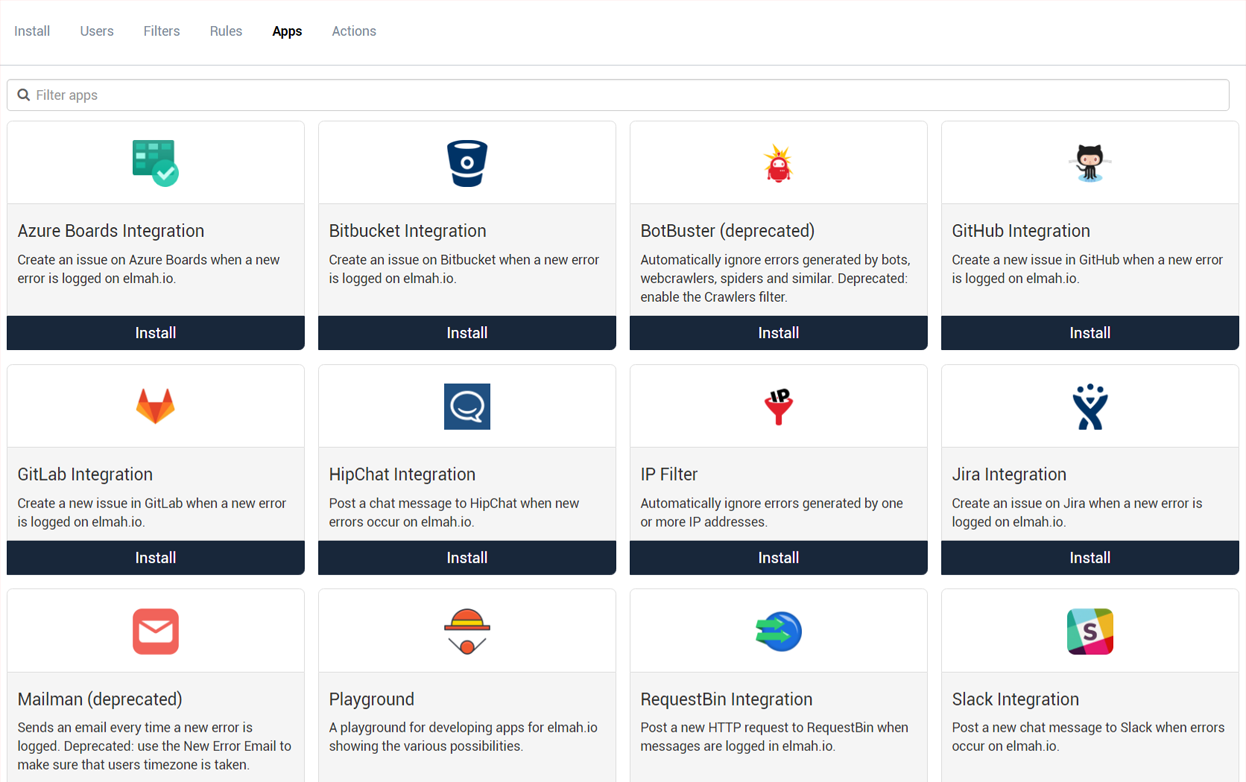Click the IP Filter funnel icon
The height and width of the screenshot is (782, 1246).
point(778,406)
